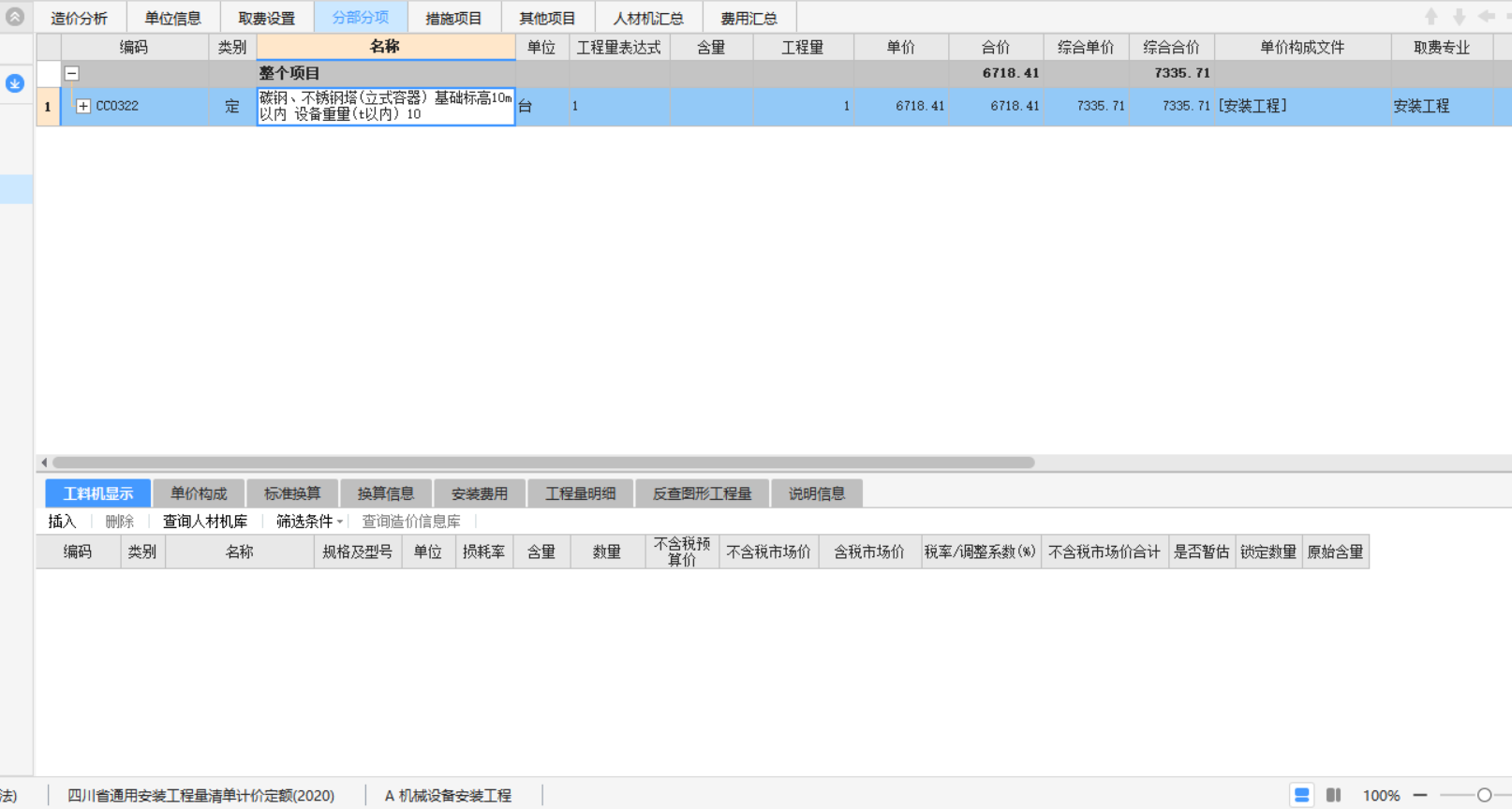
Task: Click the zoom out minus icon
Action: click(x=1420, y=795)
